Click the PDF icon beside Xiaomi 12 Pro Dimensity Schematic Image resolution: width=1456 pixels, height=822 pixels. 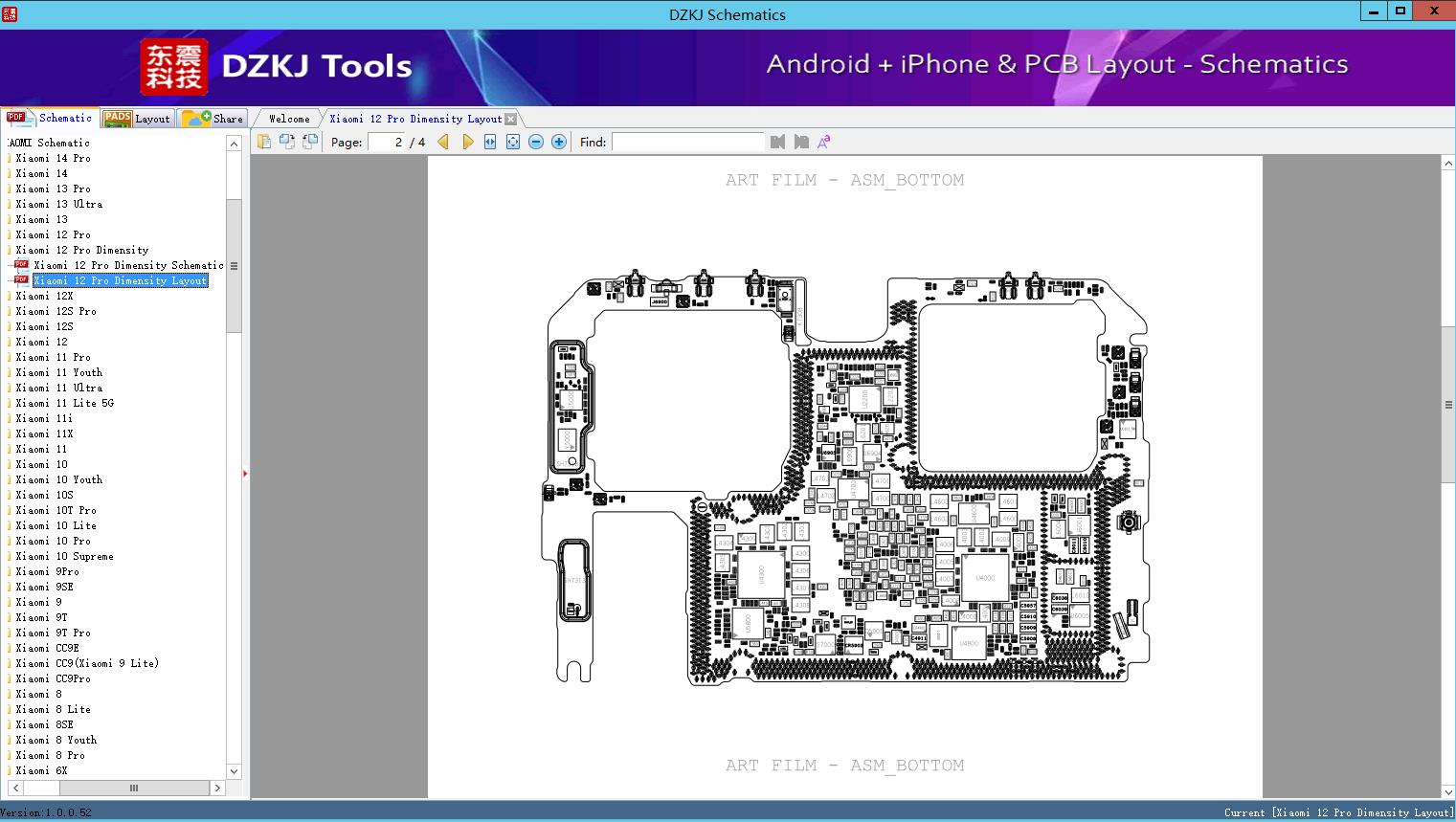pos(21,265)
